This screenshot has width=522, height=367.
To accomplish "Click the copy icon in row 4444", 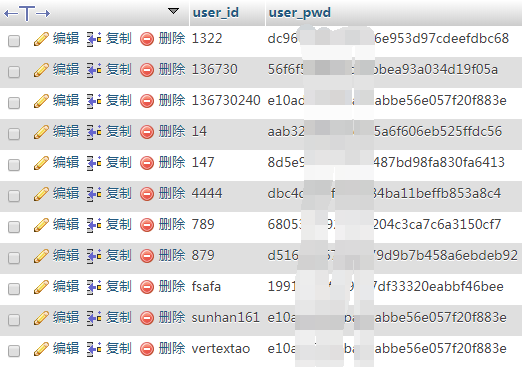I will pyautogui.click(x=94, y=194).
